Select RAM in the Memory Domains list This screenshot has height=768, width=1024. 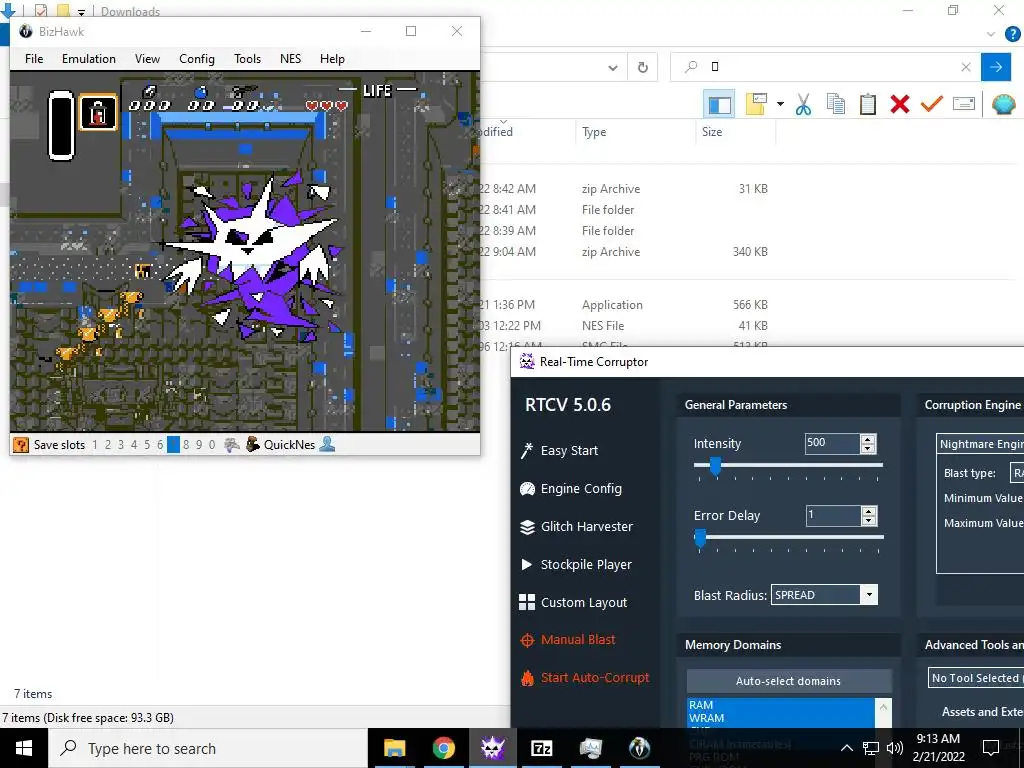pos(780,705)
